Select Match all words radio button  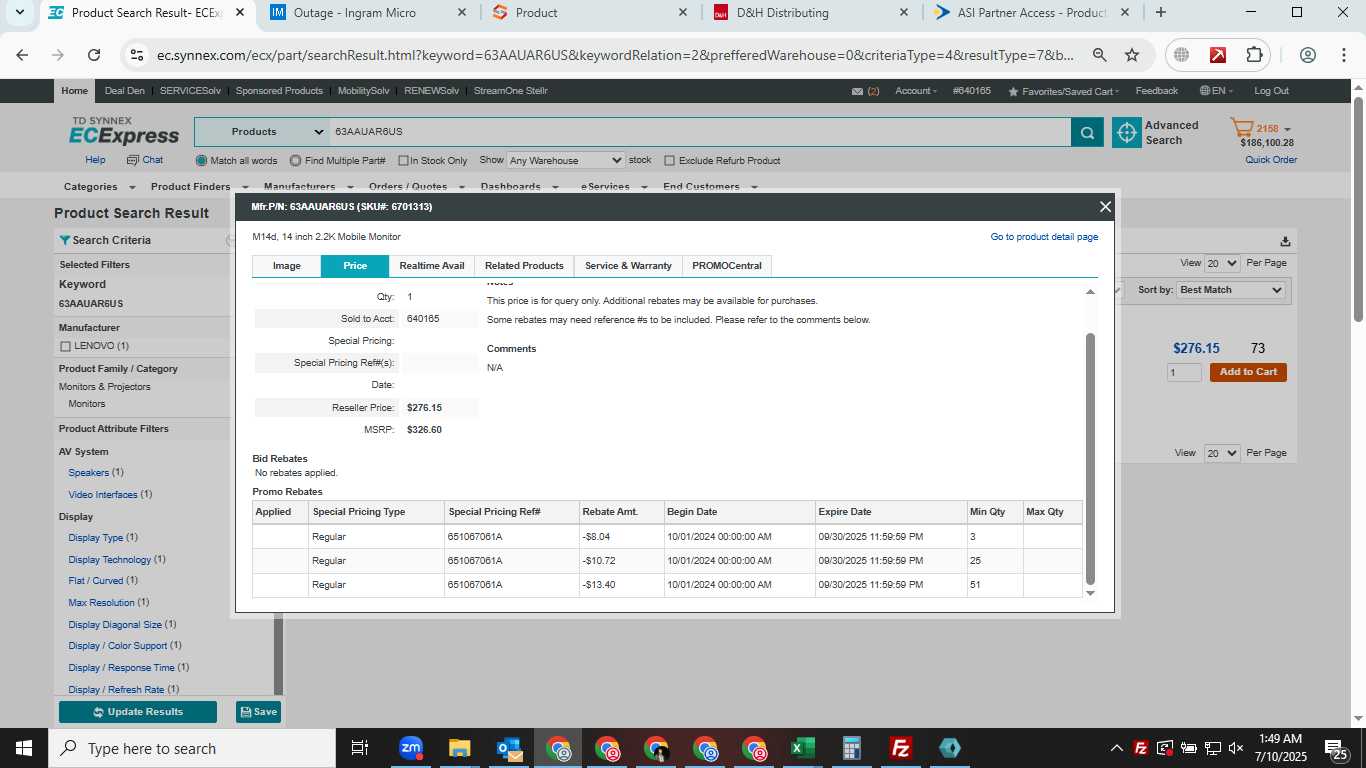[202, 160]
